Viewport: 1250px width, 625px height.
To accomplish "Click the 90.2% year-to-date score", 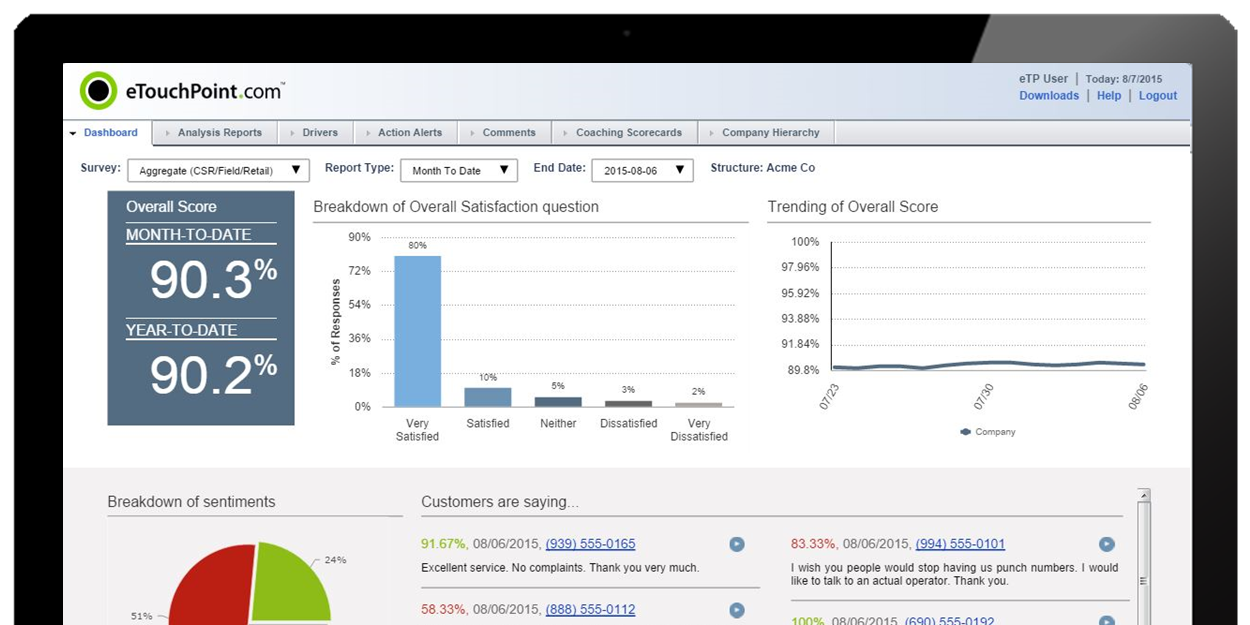I will tap(213, 375).
